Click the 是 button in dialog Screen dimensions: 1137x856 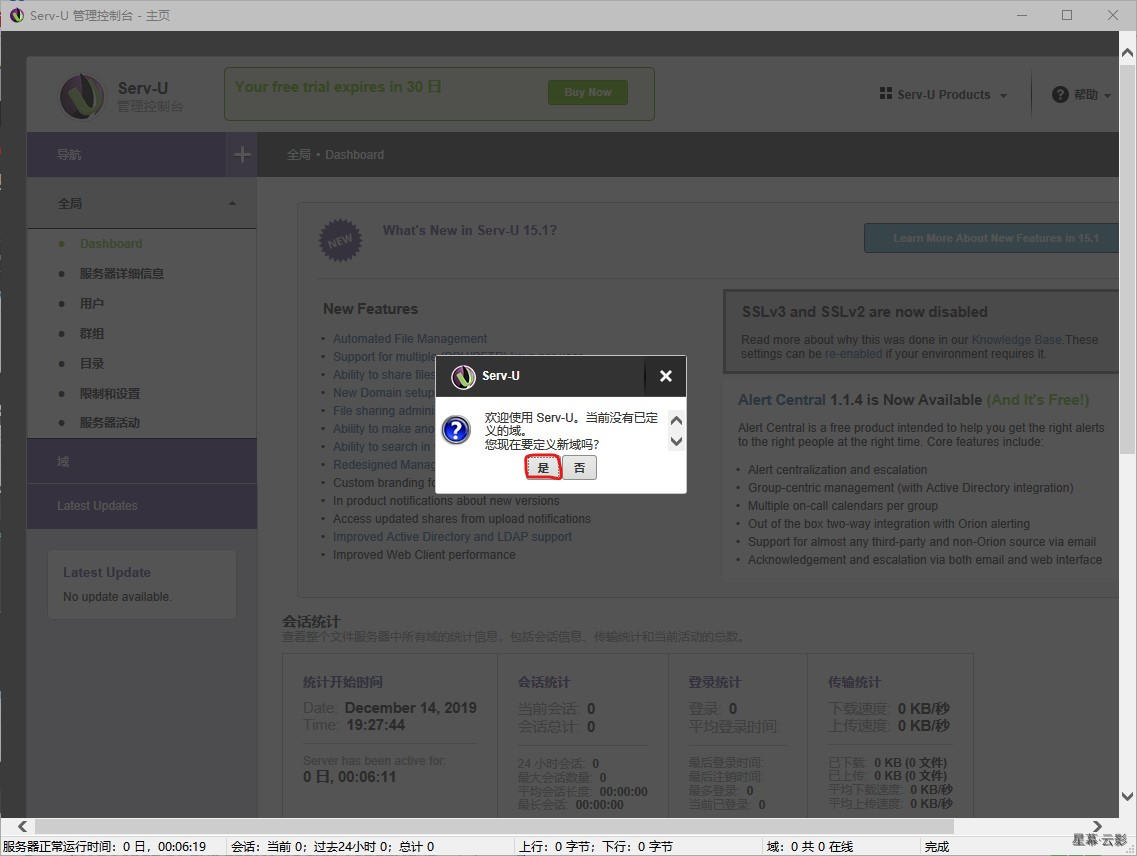[x=543, y=467]
